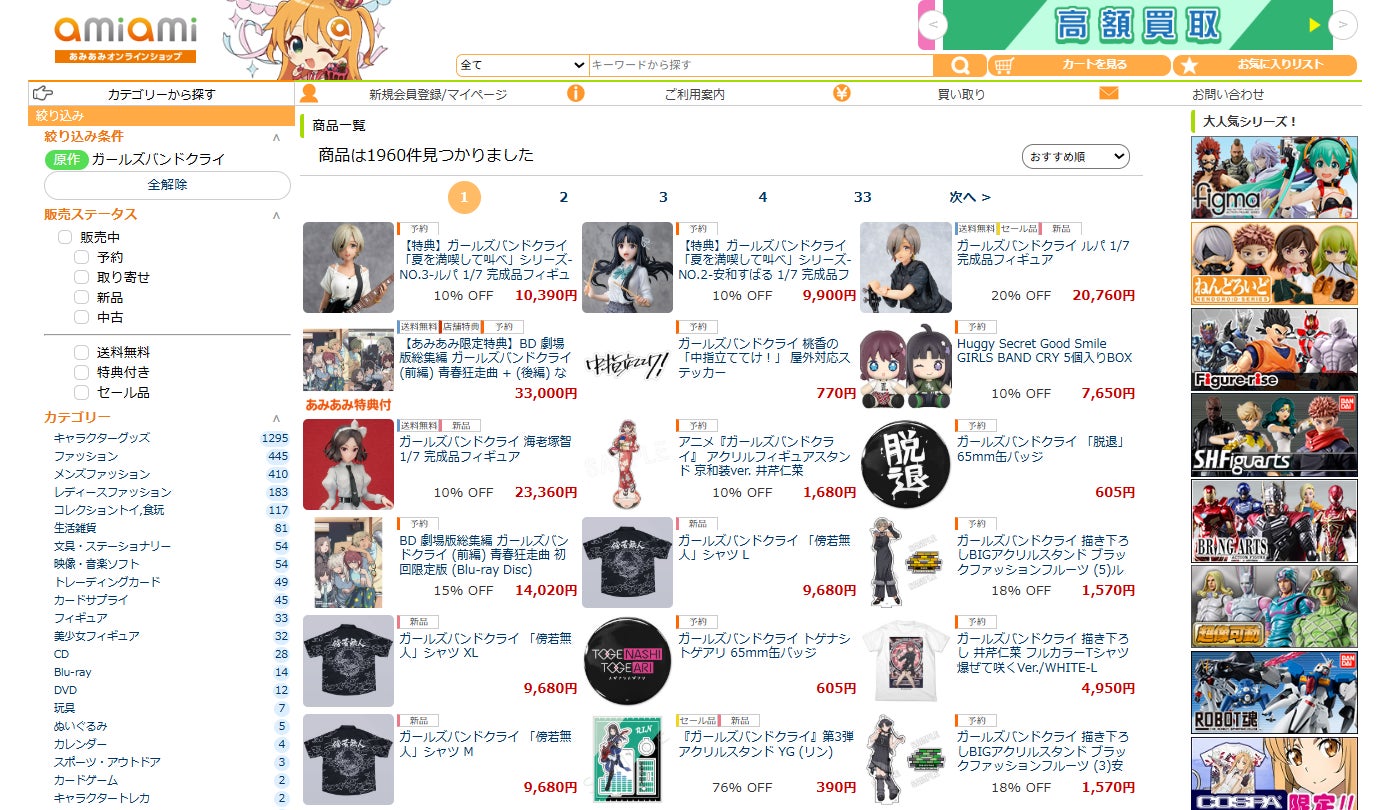Open ご利用案内 menu item
Viewport: 1385px width, 810px height.
694,94
